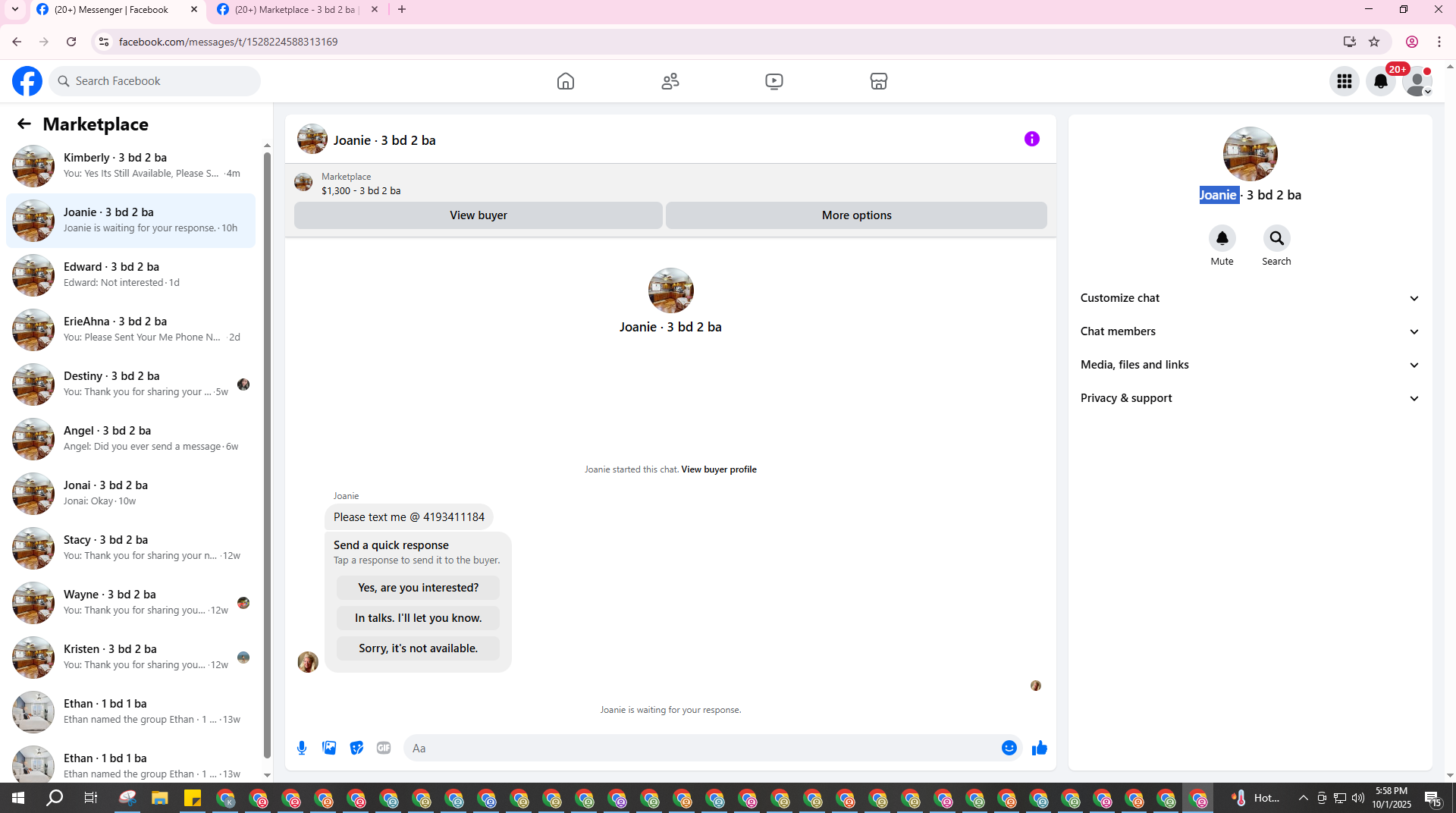
Task: Send quick response Yes, are you interested?
Action: coord(418,588)
